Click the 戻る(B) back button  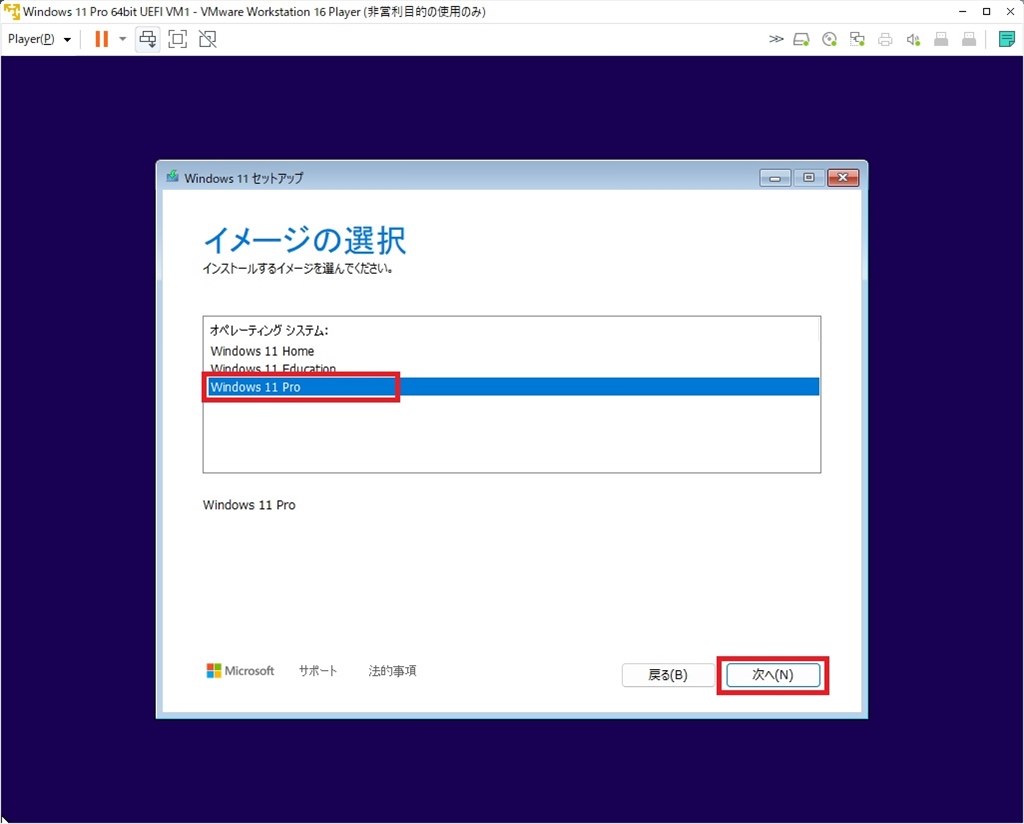668,675
